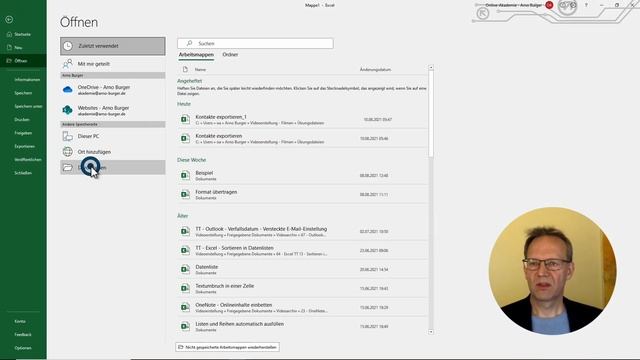The image size is (640, 360).
Task: Click Nicht gespeicherte Arbeitsmappen wiederherstellen
Action: 227,347
